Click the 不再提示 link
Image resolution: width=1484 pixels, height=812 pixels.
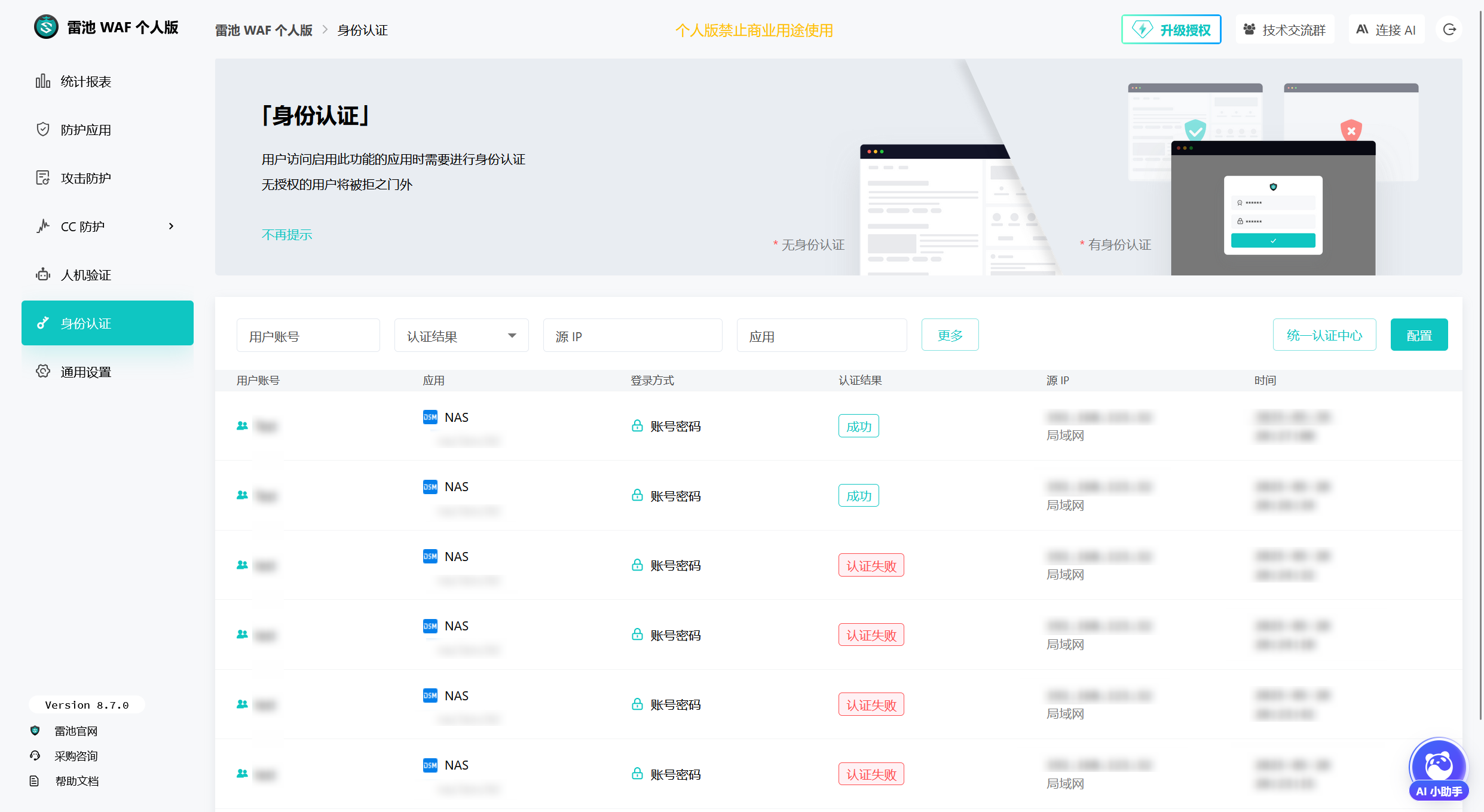[287, 235]
